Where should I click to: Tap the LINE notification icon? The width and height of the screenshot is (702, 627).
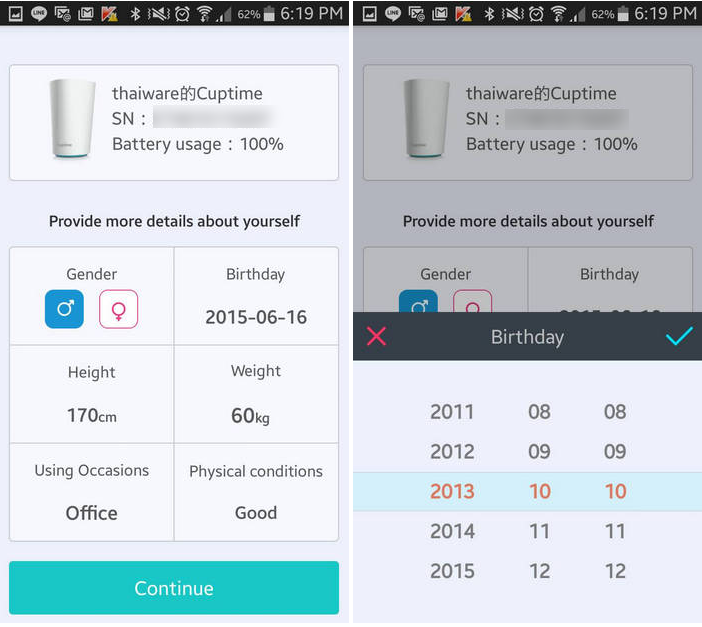tap(37, 13)
